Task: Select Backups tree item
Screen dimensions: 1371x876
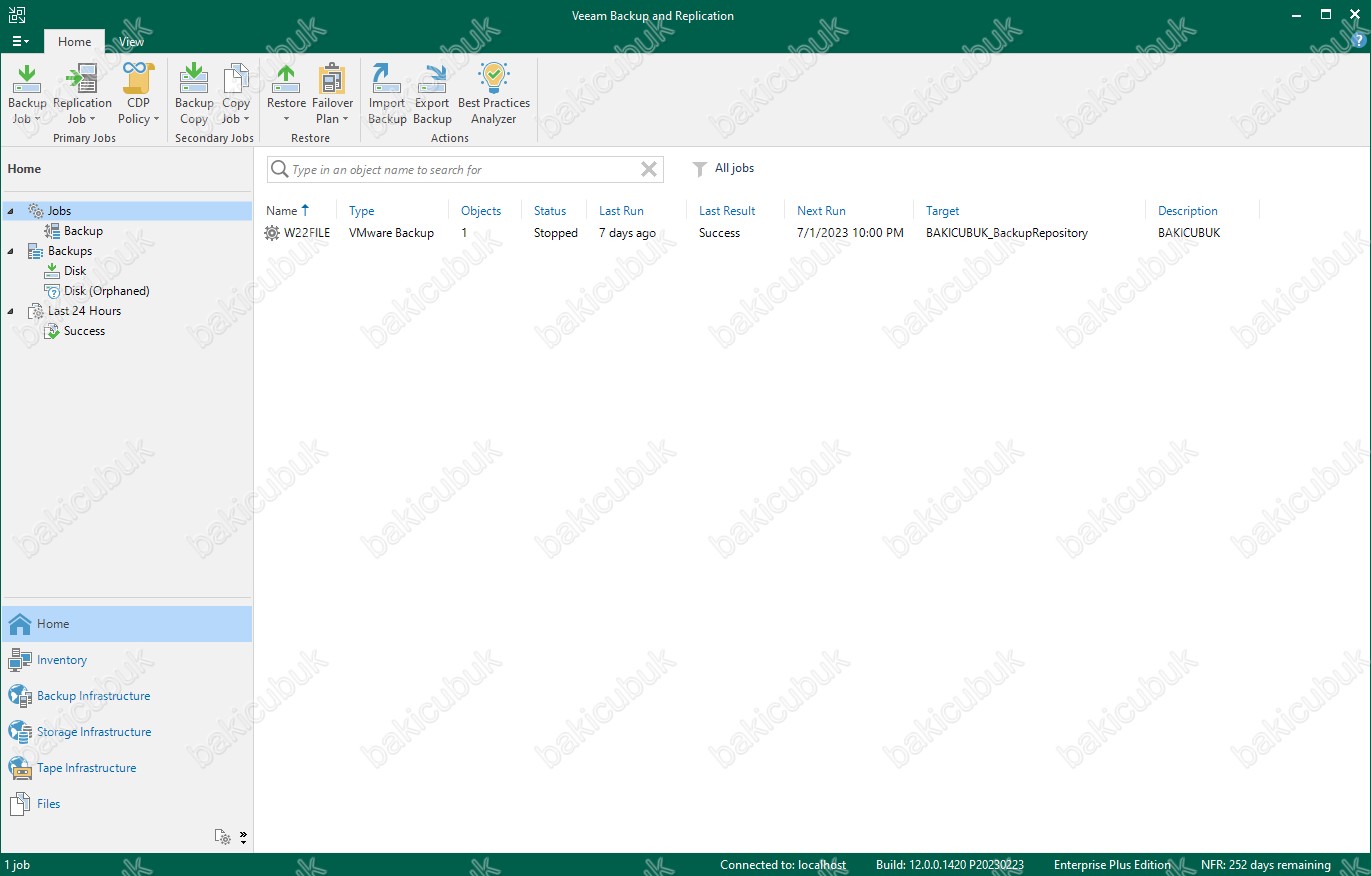Action: point(70,251)
